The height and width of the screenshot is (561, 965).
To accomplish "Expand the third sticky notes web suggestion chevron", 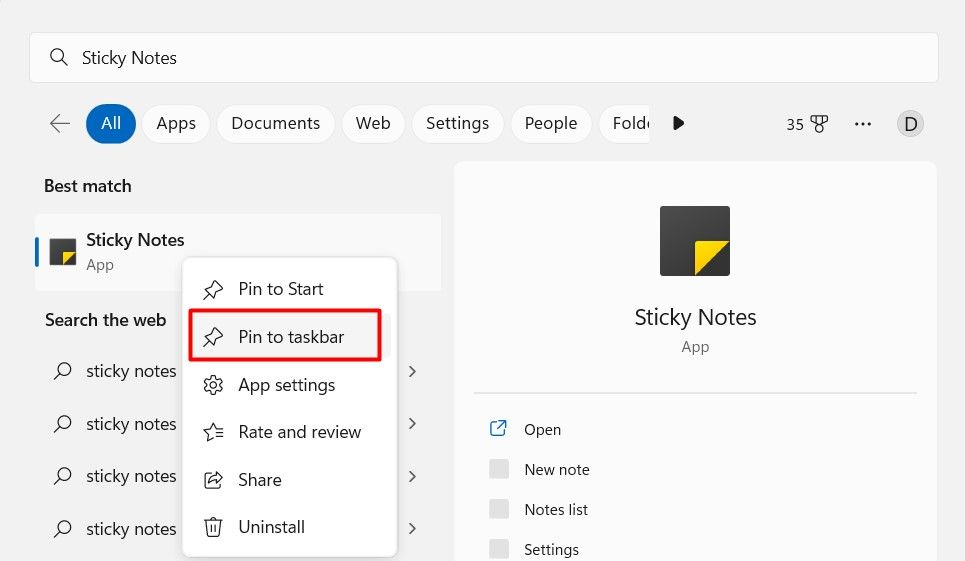I will (412, 476).
